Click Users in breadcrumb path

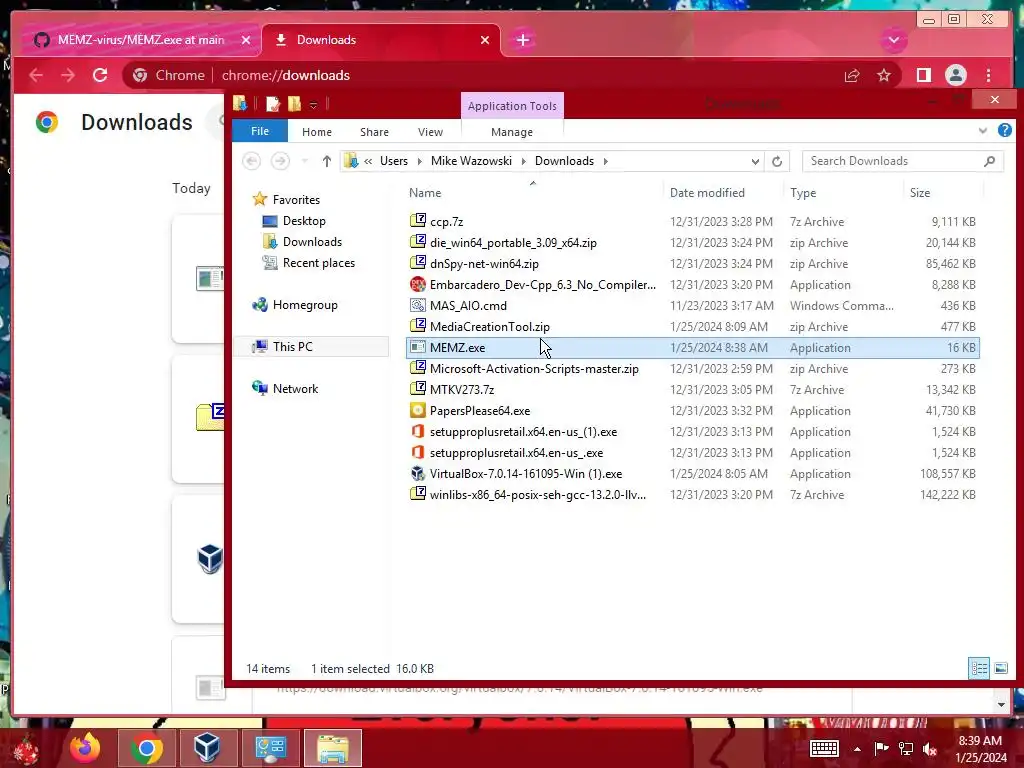pyautogui.click(x=394, y=161)
